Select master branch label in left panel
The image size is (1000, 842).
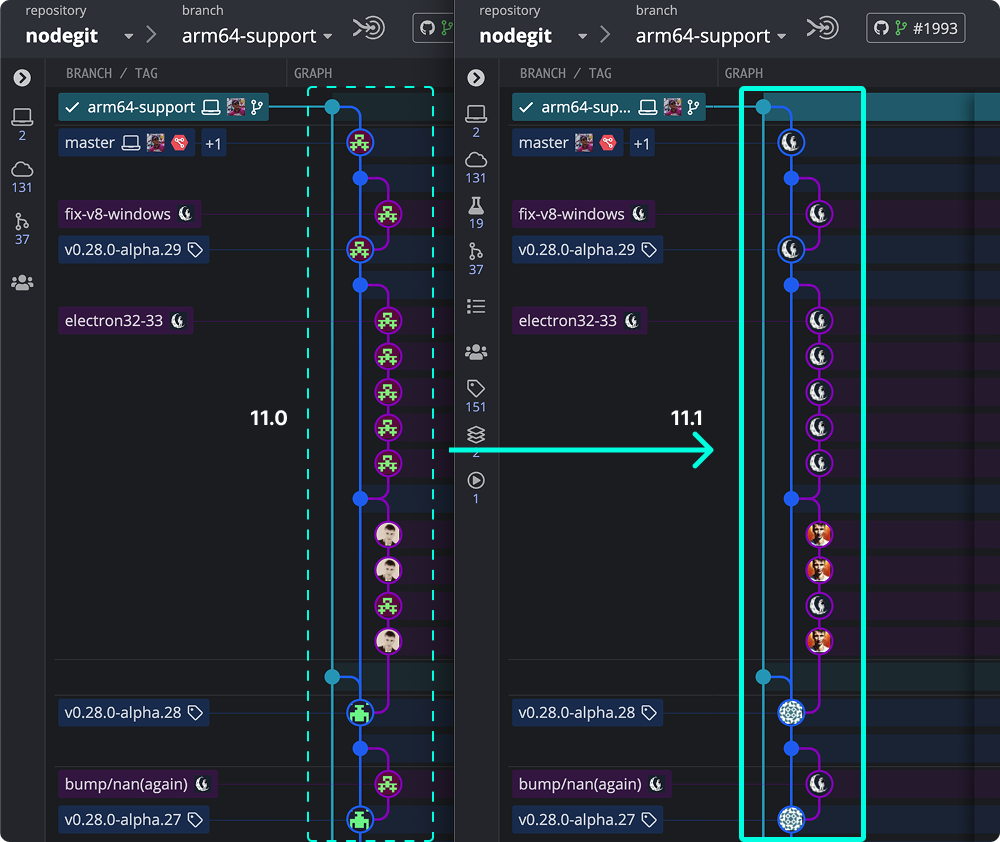click(x=126, y=143)
